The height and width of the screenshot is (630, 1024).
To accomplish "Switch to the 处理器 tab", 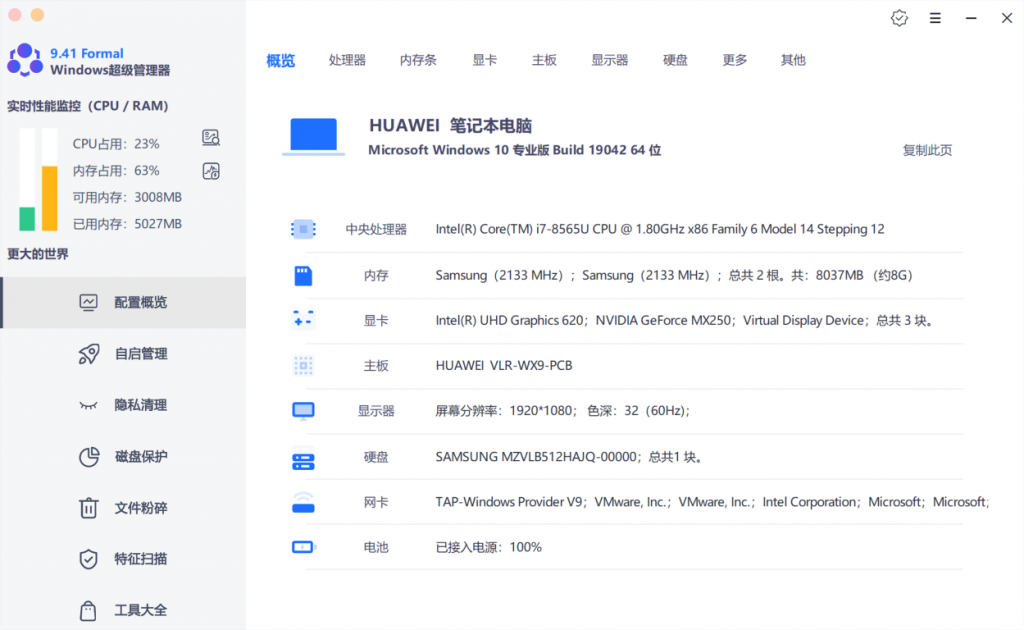I will [x=347, y=60].
